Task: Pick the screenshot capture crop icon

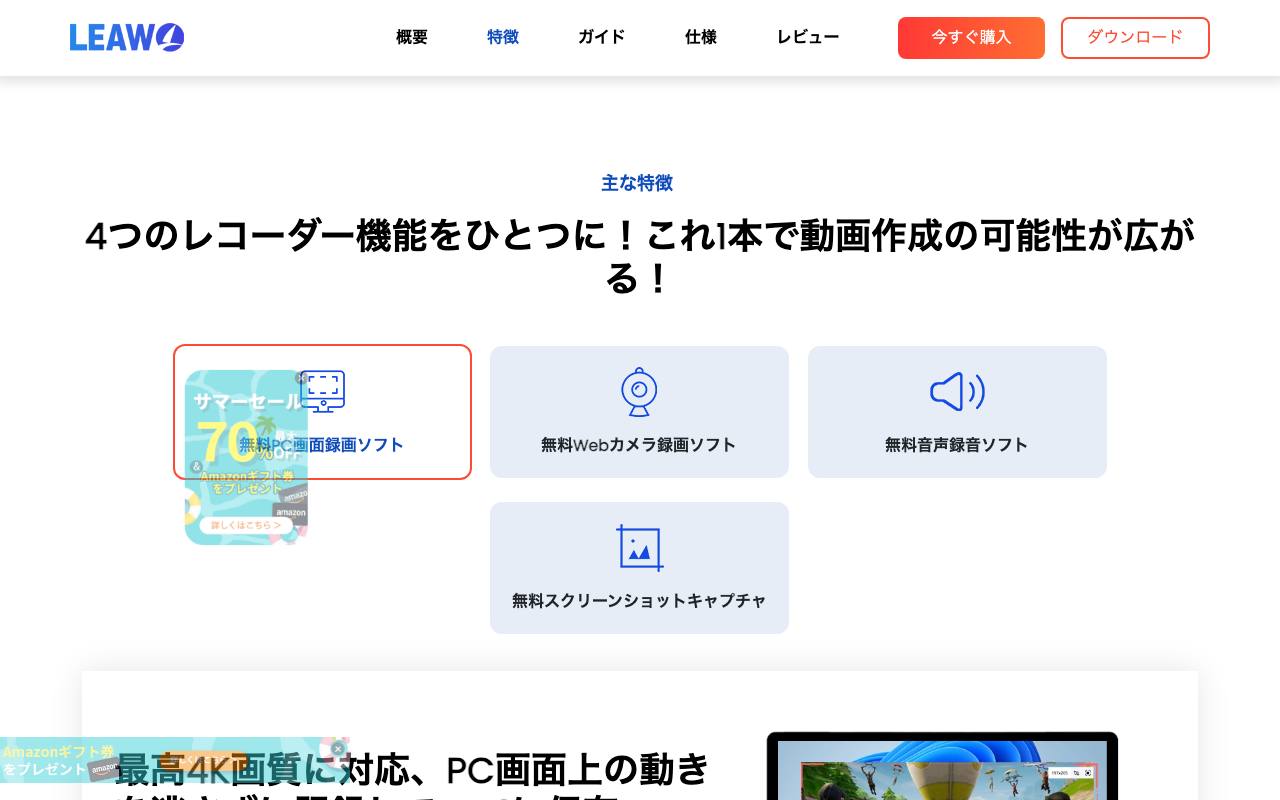Action: pyautogui.click(x=639, y=547)
